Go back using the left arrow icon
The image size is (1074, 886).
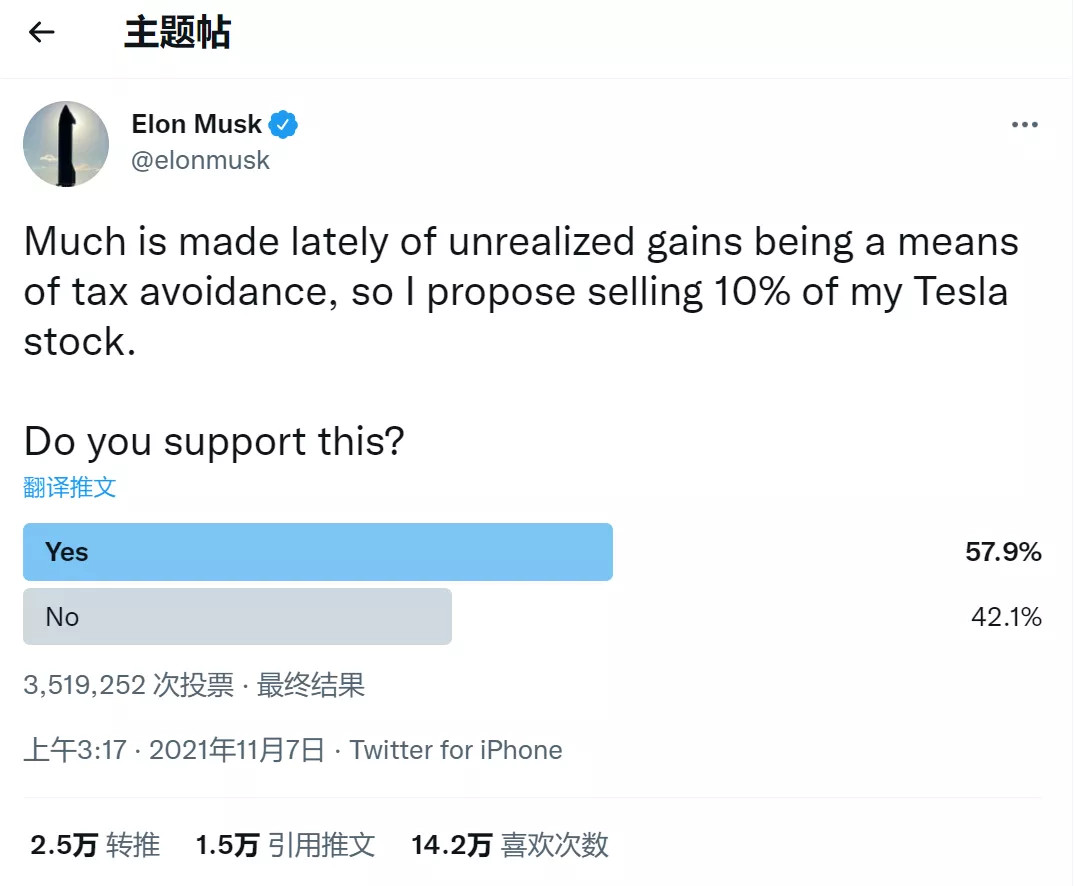[x=42, y=31]
